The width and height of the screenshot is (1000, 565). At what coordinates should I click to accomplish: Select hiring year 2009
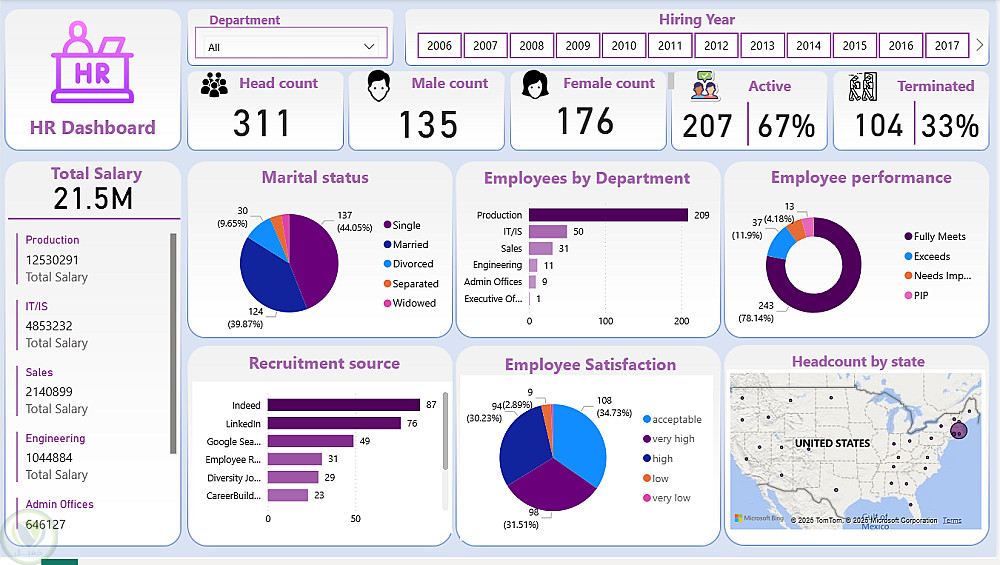tap(578, 45)
